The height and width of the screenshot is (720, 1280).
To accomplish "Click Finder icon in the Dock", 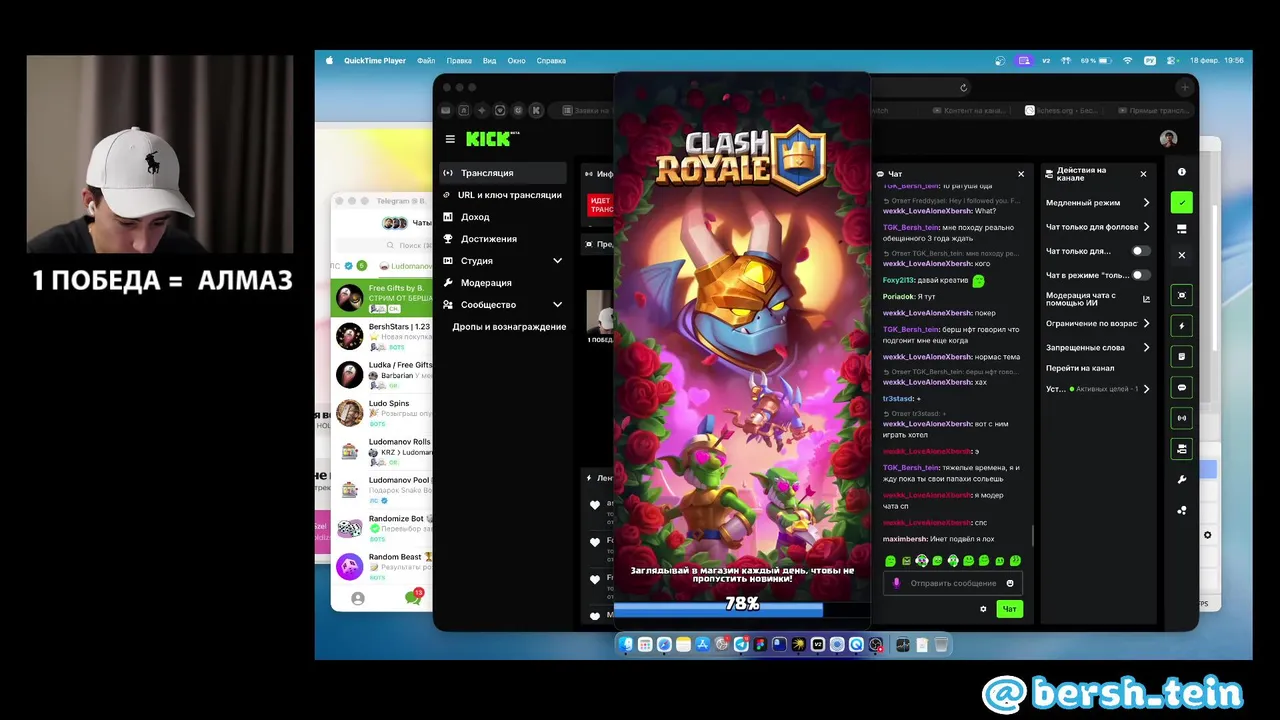I will point(626,645).
